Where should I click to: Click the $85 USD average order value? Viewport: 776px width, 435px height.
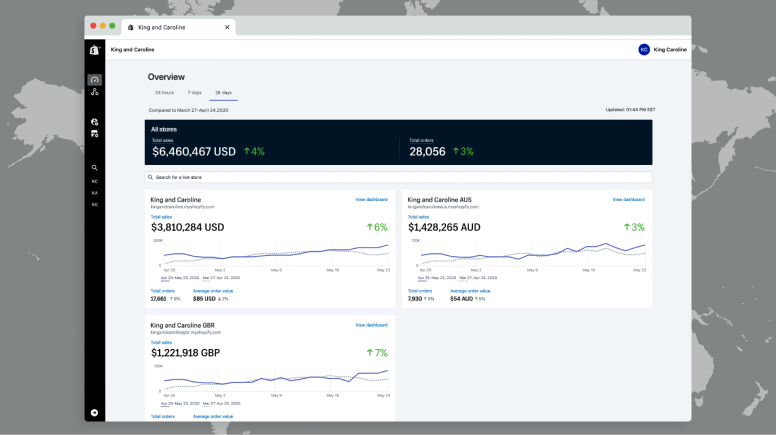coord(204,299)
